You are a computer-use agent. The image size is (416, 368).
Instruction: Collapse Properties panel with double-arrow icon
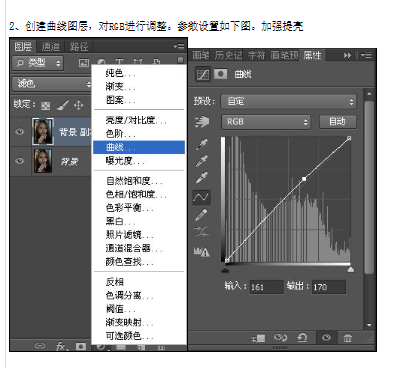348,55
